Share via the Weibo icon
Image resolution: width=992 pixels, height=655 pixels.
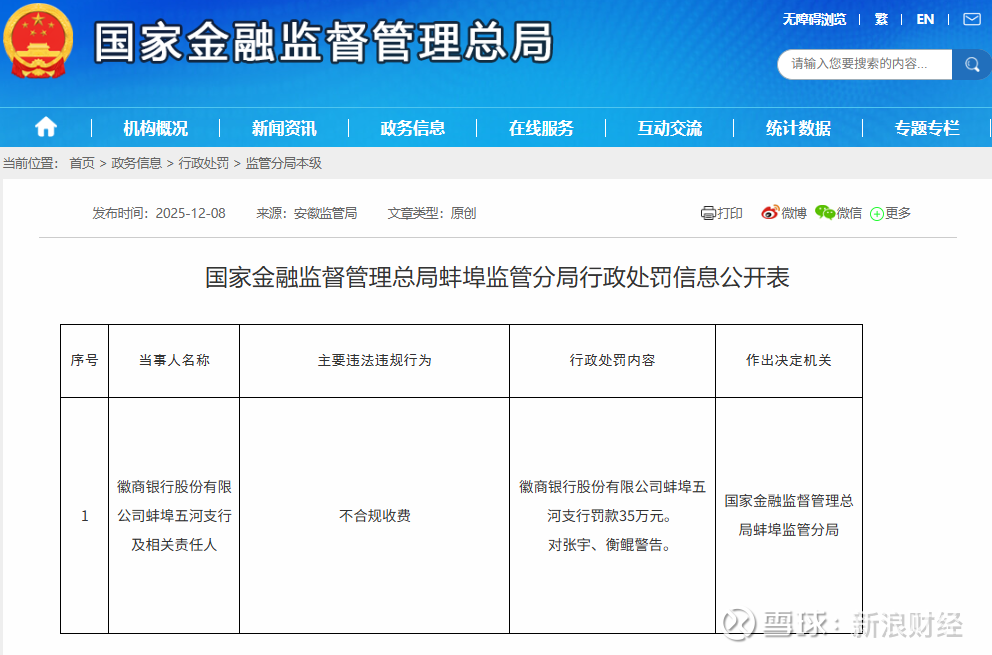click(769, 213)
